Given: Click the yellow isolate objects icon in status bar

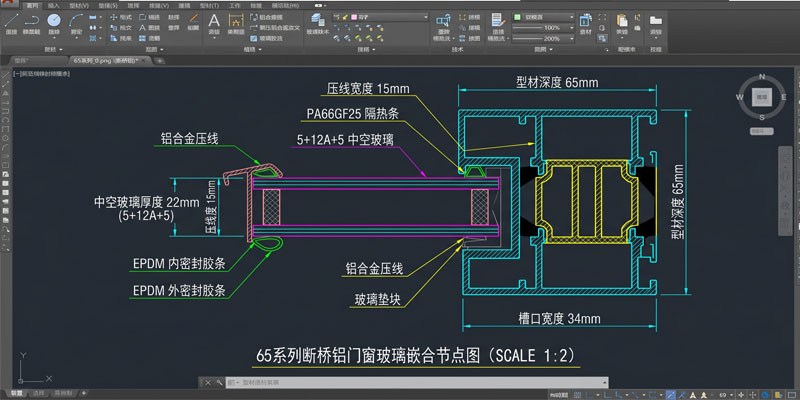Looking at the screenshot, I should point(779,394).
